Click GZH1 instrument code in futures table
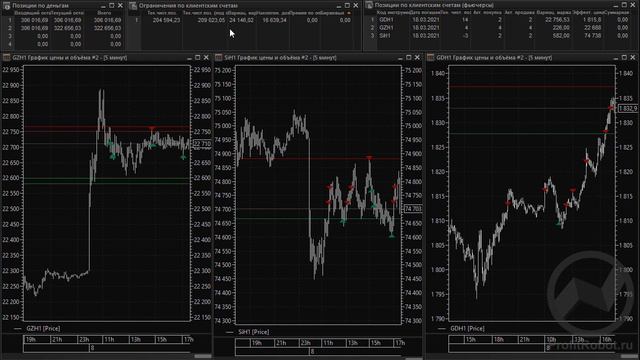The height and width of the screenshot is (360, 640). pos(386,28)
